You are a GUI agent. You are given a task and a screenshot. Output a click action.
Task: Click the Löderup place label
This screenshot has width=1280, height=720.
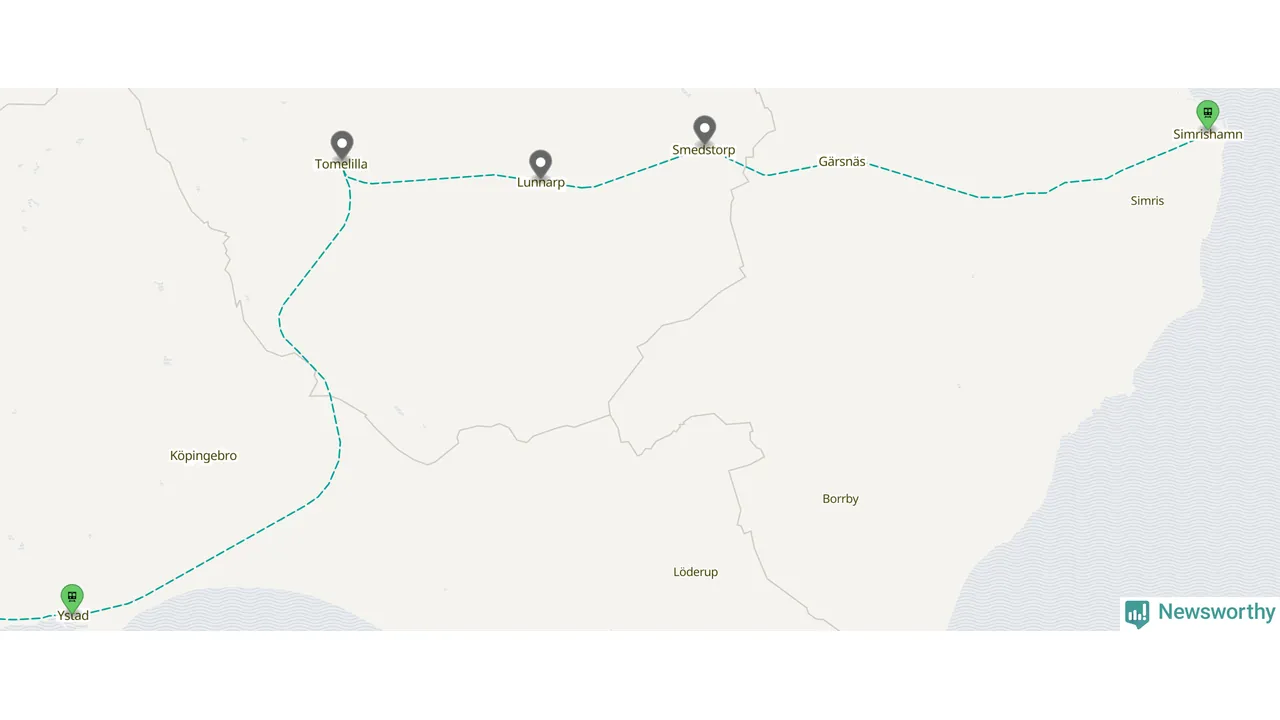coord(695,572)
